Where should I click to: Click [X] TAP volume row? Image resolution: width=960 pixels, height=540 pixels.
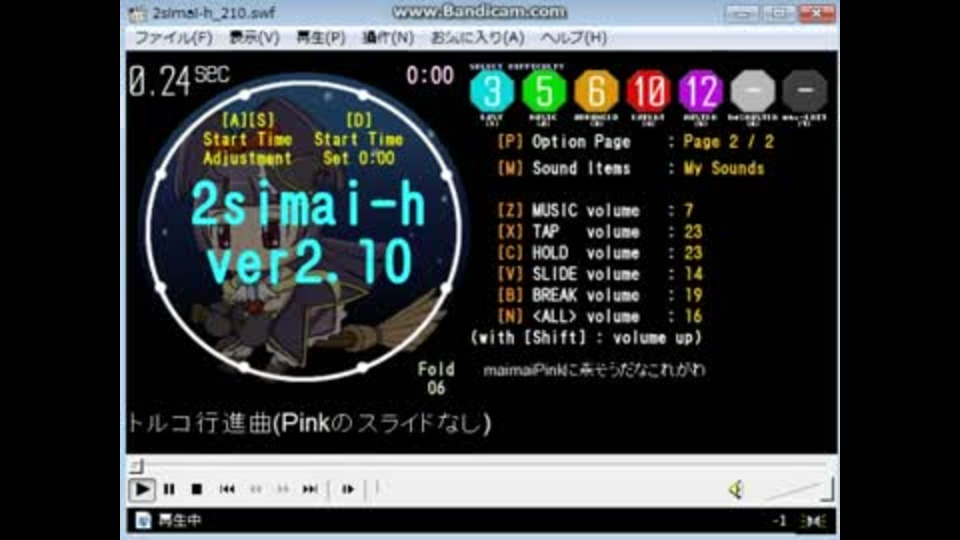point(600,232)
